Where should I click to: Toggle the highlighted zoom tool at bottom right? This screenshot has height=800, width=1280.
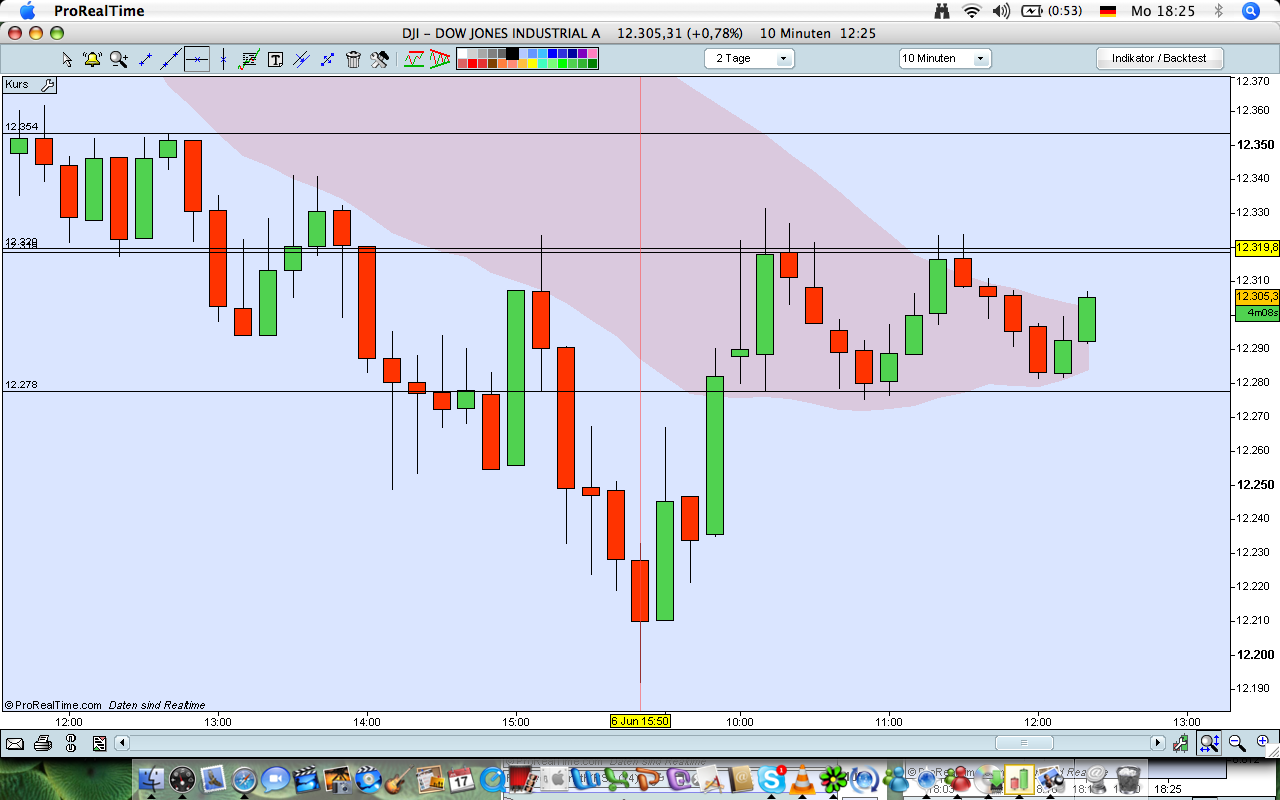[1209, 743]
